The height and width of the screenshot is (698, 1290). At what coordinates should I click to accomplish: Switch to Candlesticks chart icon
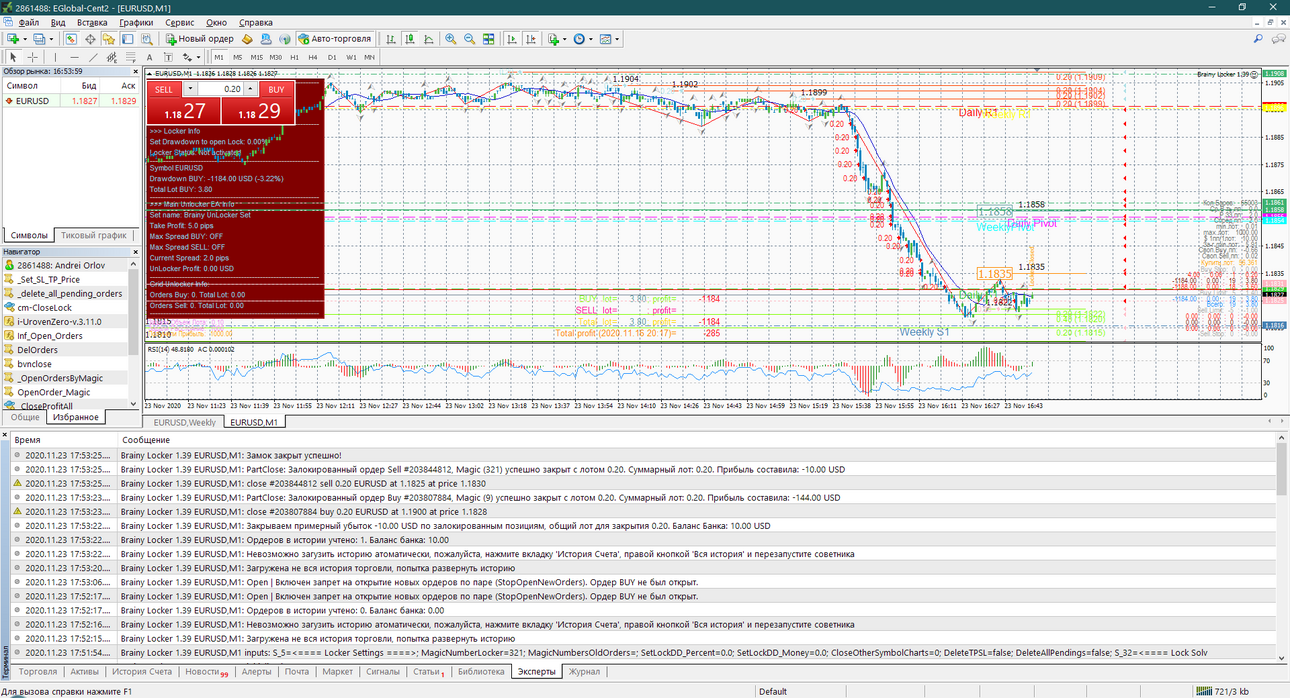[410, 39]
